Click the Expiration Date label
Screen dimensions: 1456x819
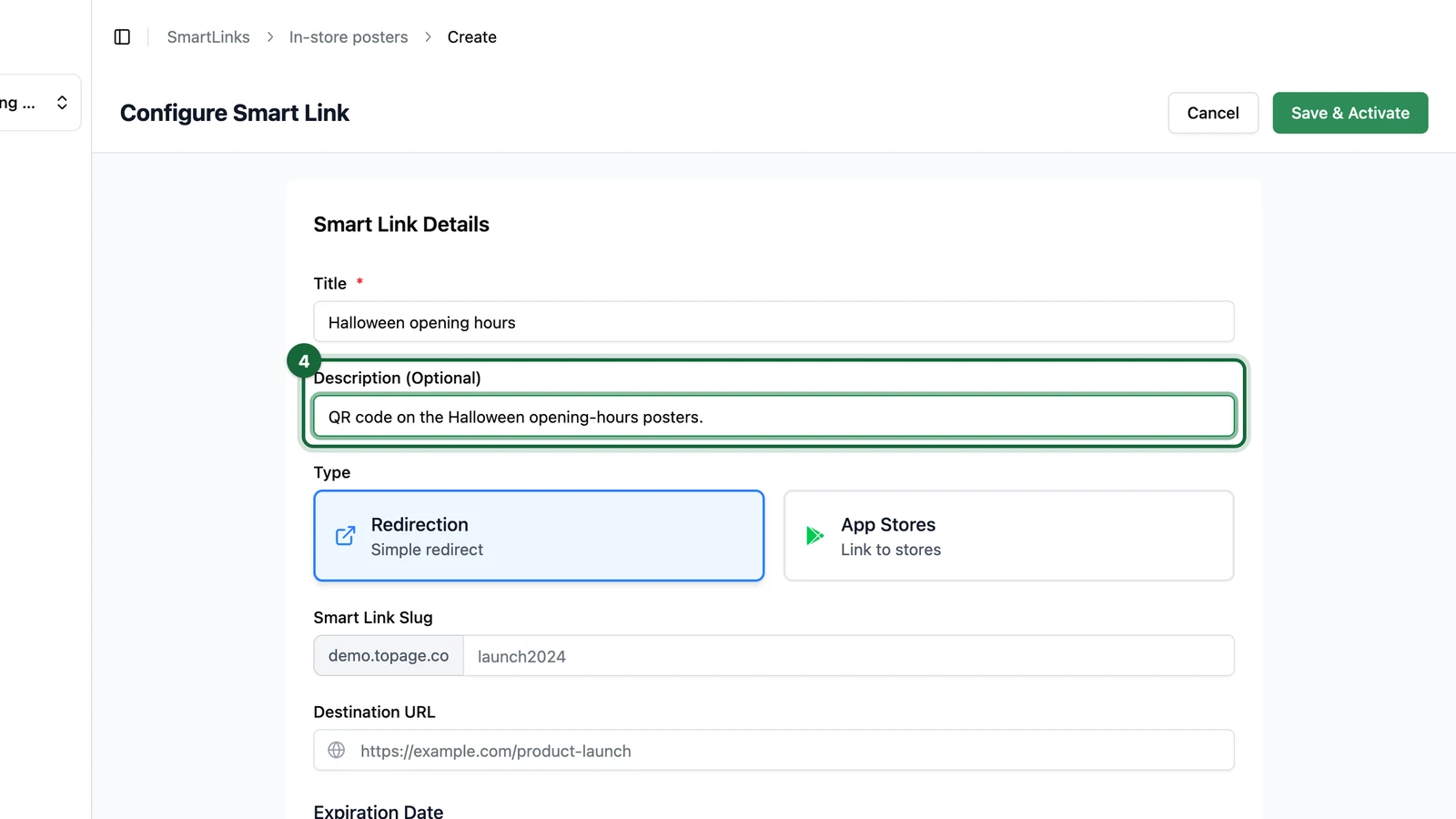click(379, 811)
